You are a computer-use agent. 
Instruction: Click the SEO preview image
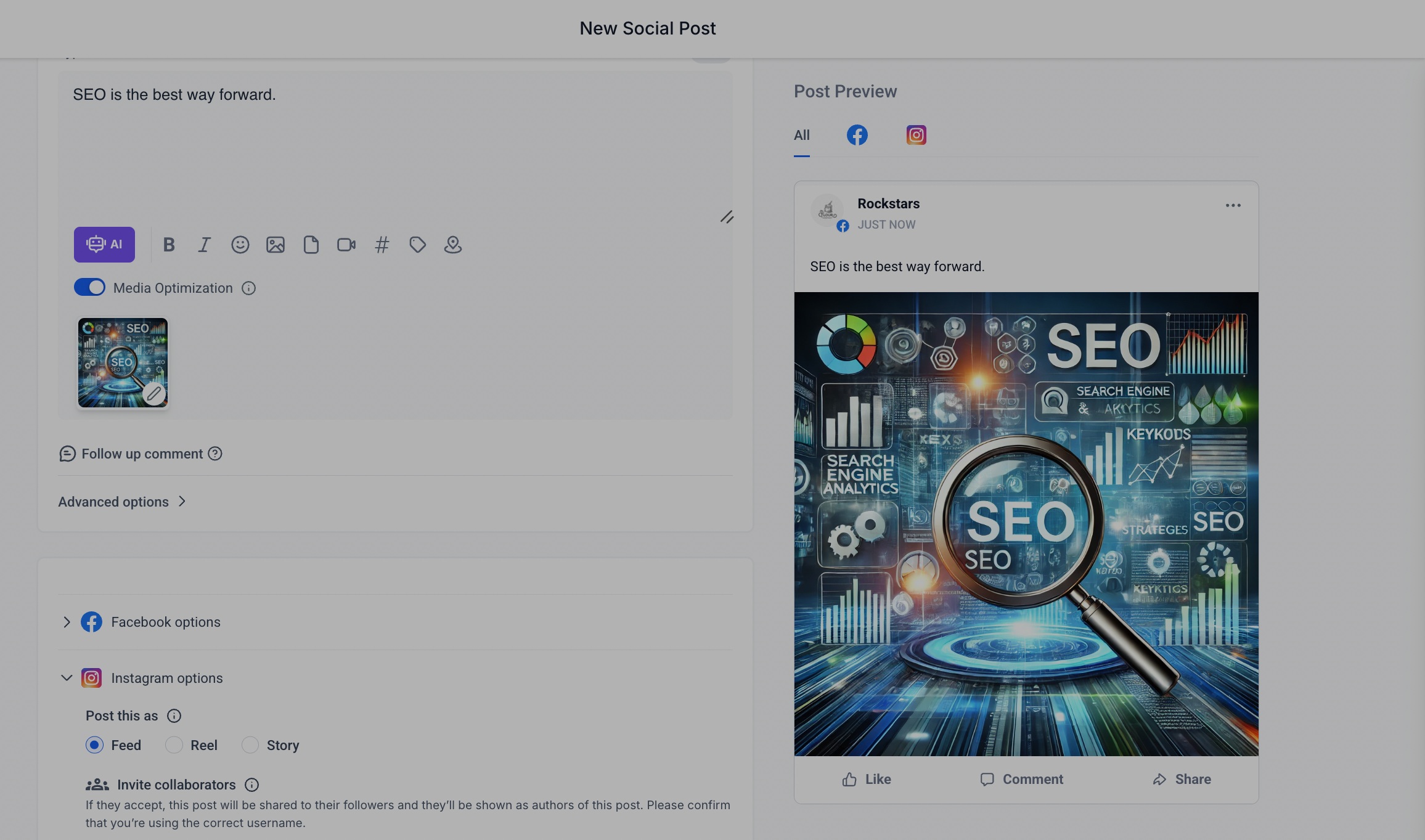point(1026,524)
